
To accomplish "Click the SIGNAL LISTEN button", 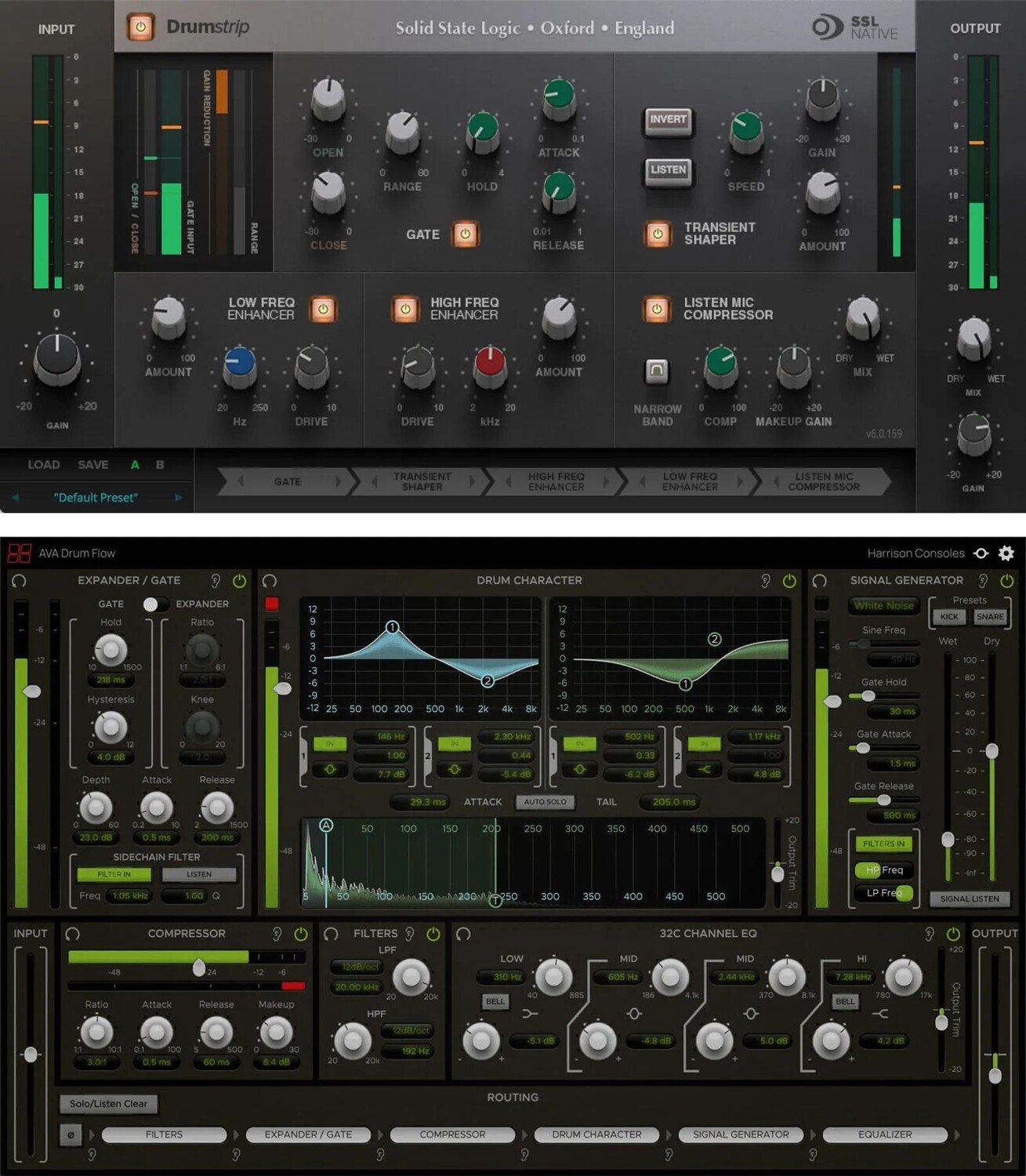I will coord(970,899).
